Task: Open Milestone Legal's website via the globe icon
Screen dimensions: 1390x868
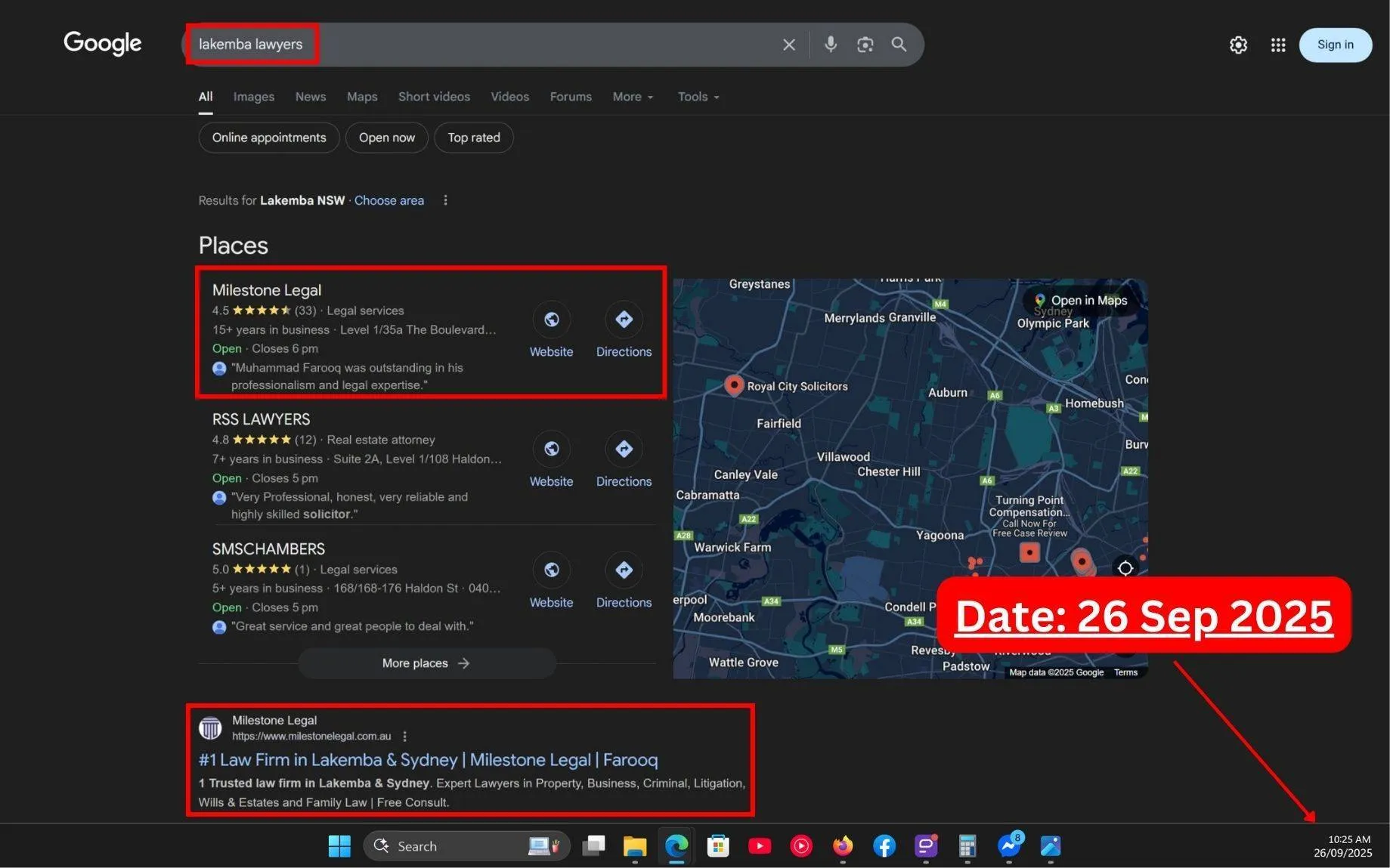Action: pos(551,320)
